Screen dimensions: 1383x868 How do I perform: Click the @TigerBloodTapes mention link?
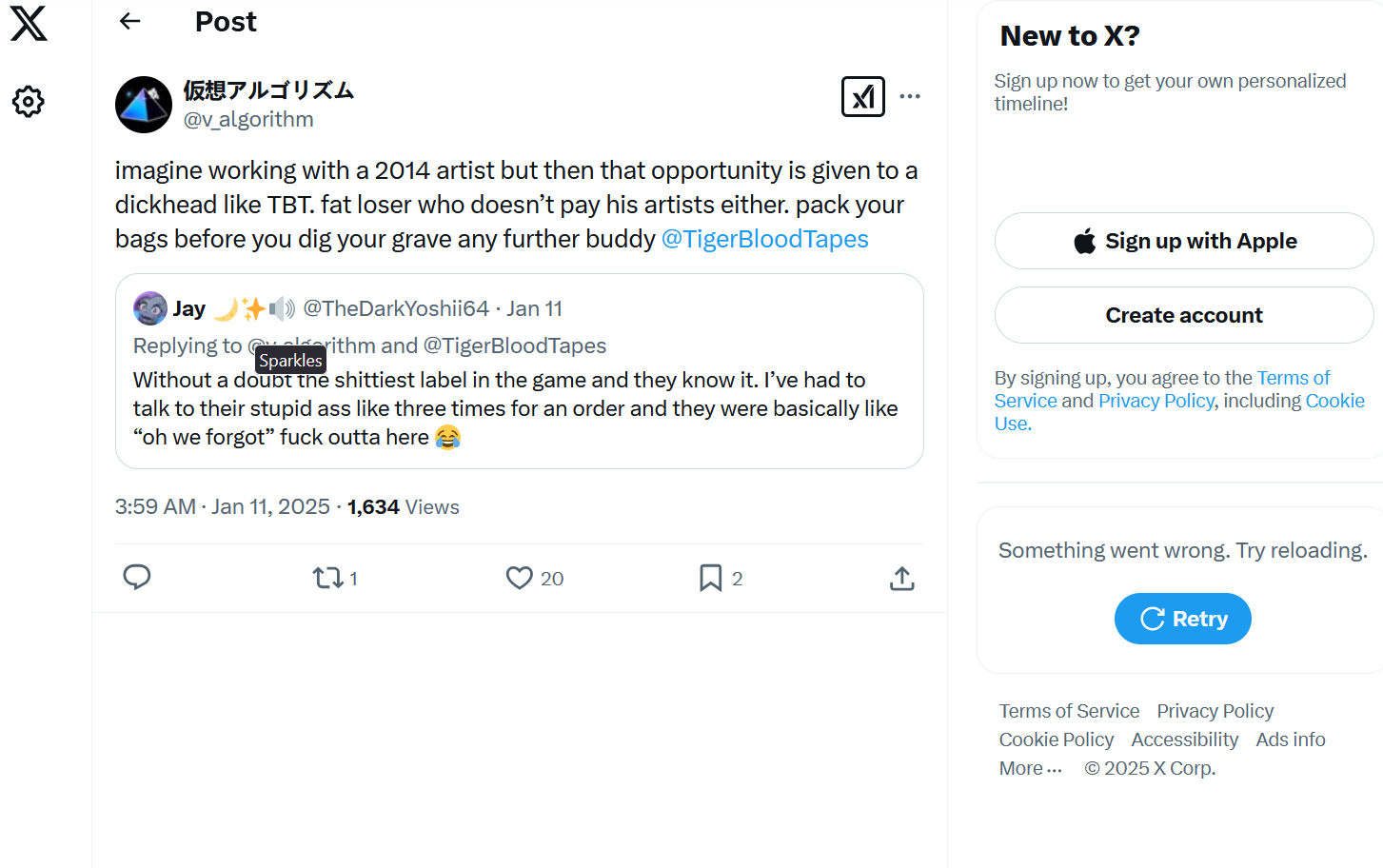click(764, 239)
